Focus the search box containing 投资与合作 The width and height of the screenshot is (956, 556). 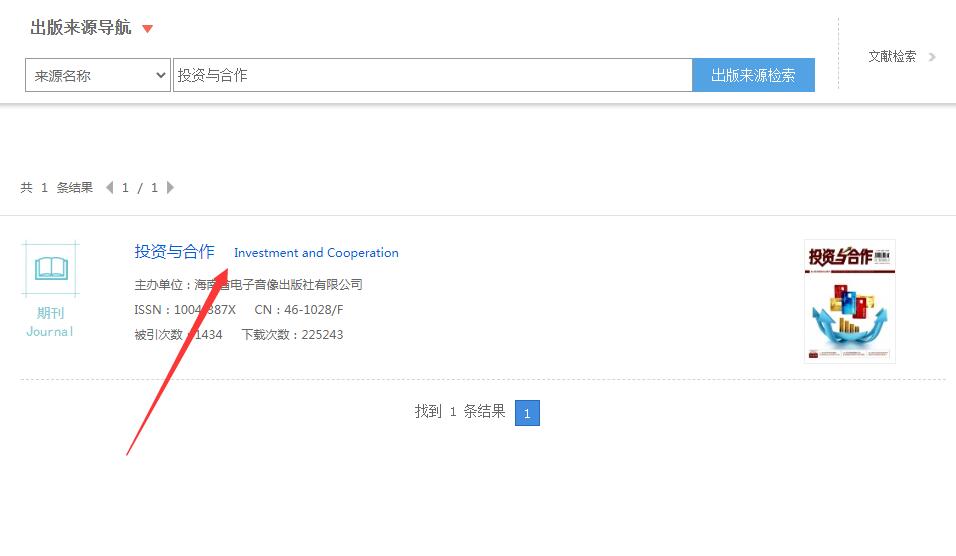click(433, 75)
